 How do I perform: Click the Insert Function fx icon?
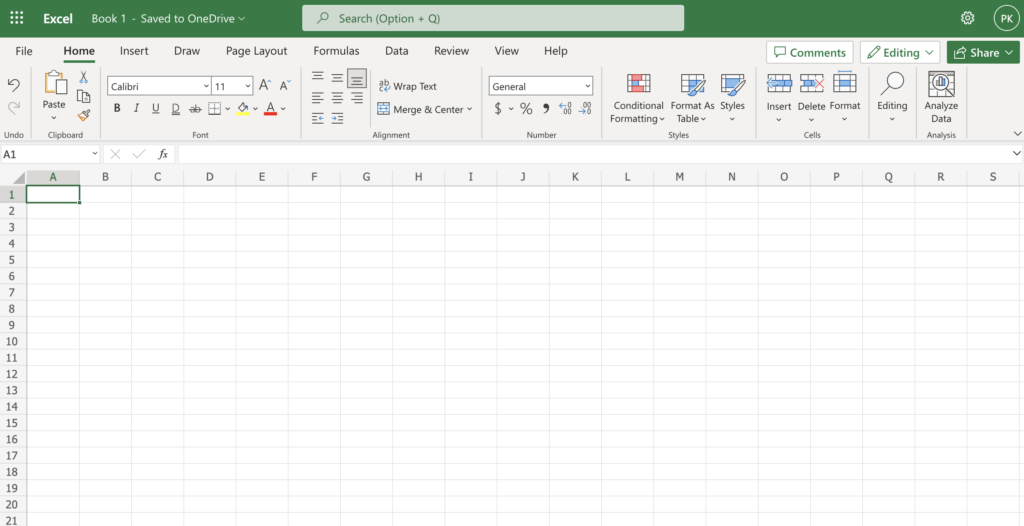[x=163, y=154]
